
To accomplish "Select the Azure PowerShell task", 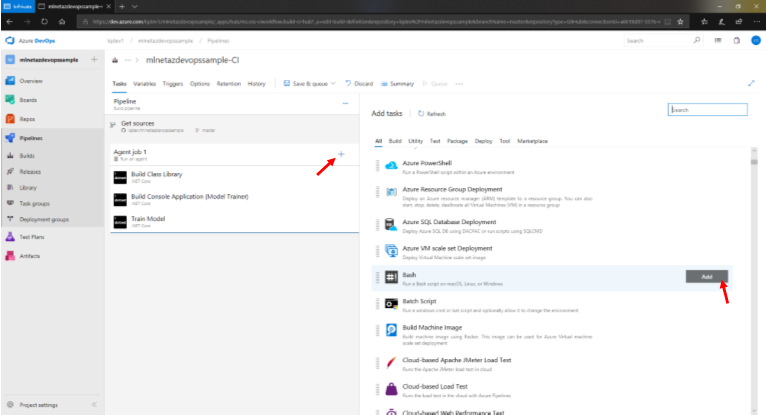I will [x=552, y=167].
